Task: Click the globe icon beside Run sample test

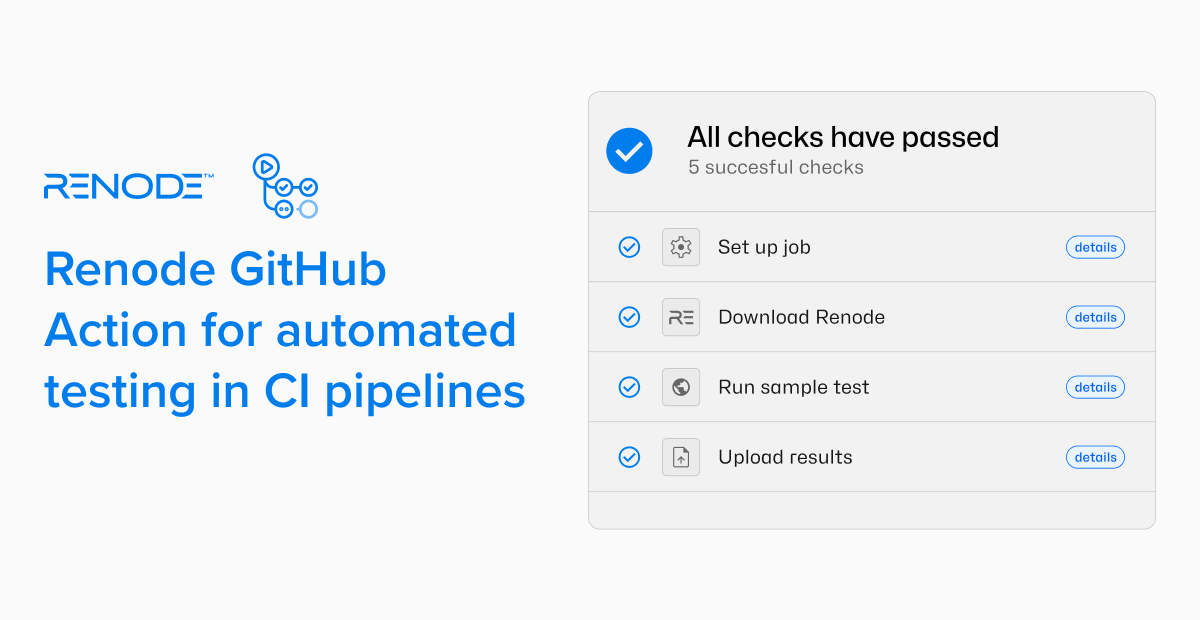Action: [x=681, y=387]
